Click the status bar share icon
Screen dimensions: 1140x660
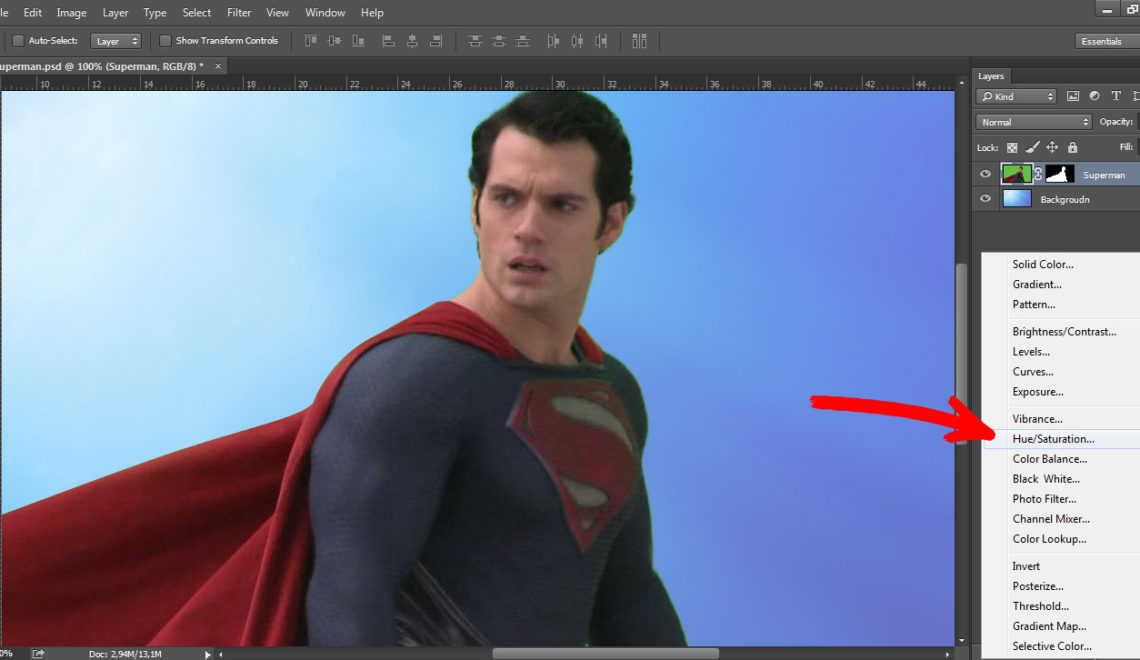(38, 654)
